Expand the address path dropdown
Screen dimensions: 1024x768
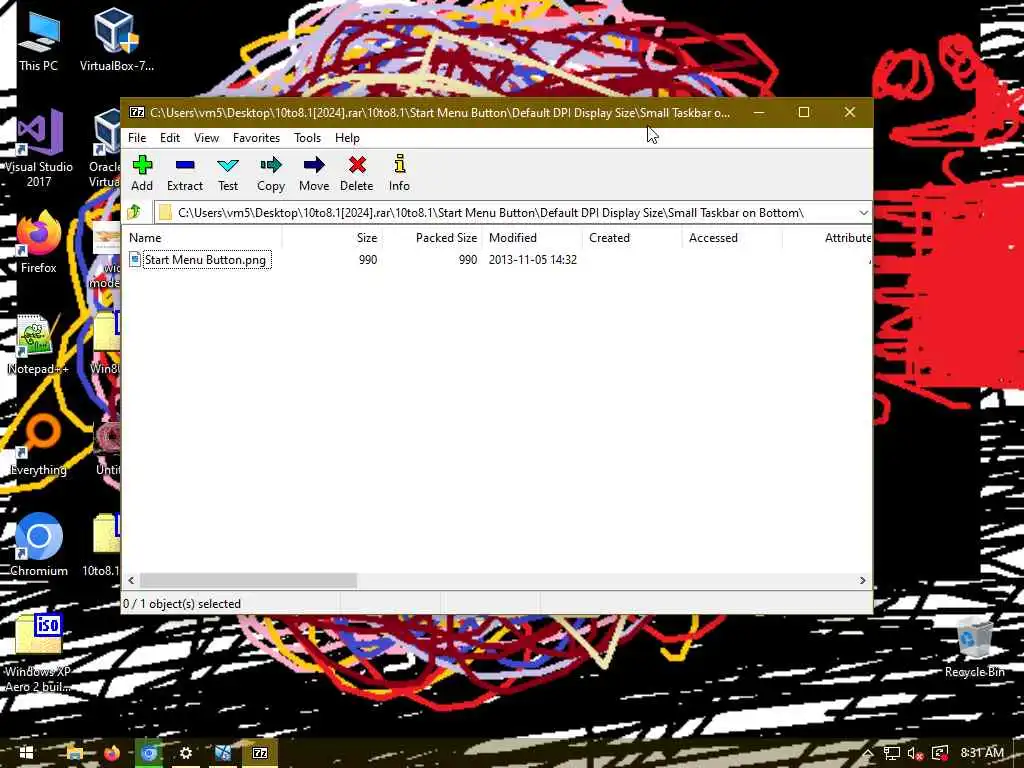(863, 213)
